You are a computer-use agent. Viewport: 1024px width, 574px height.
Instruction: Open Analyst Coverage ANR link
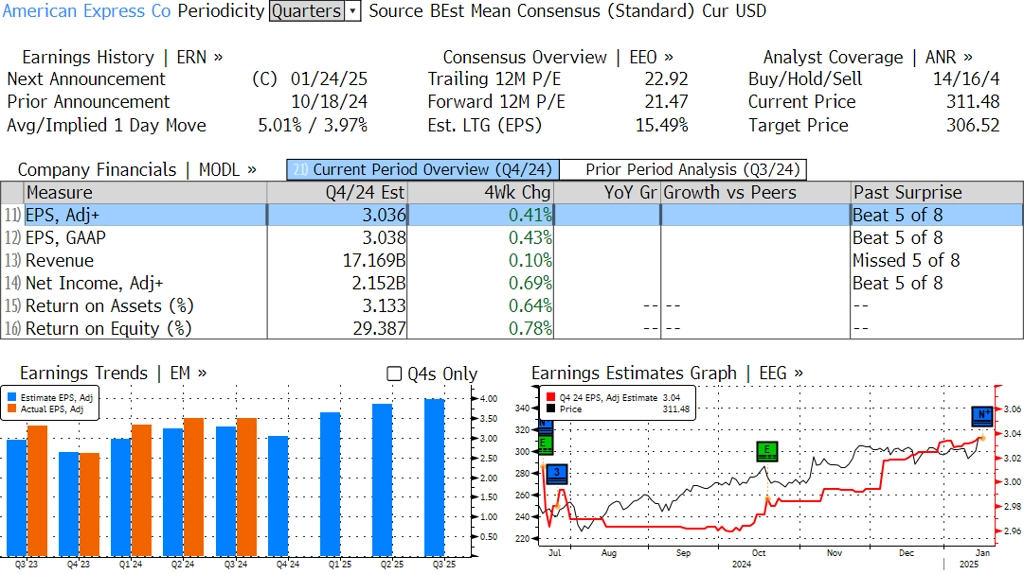pyautogui.click(x=867, y=57)
